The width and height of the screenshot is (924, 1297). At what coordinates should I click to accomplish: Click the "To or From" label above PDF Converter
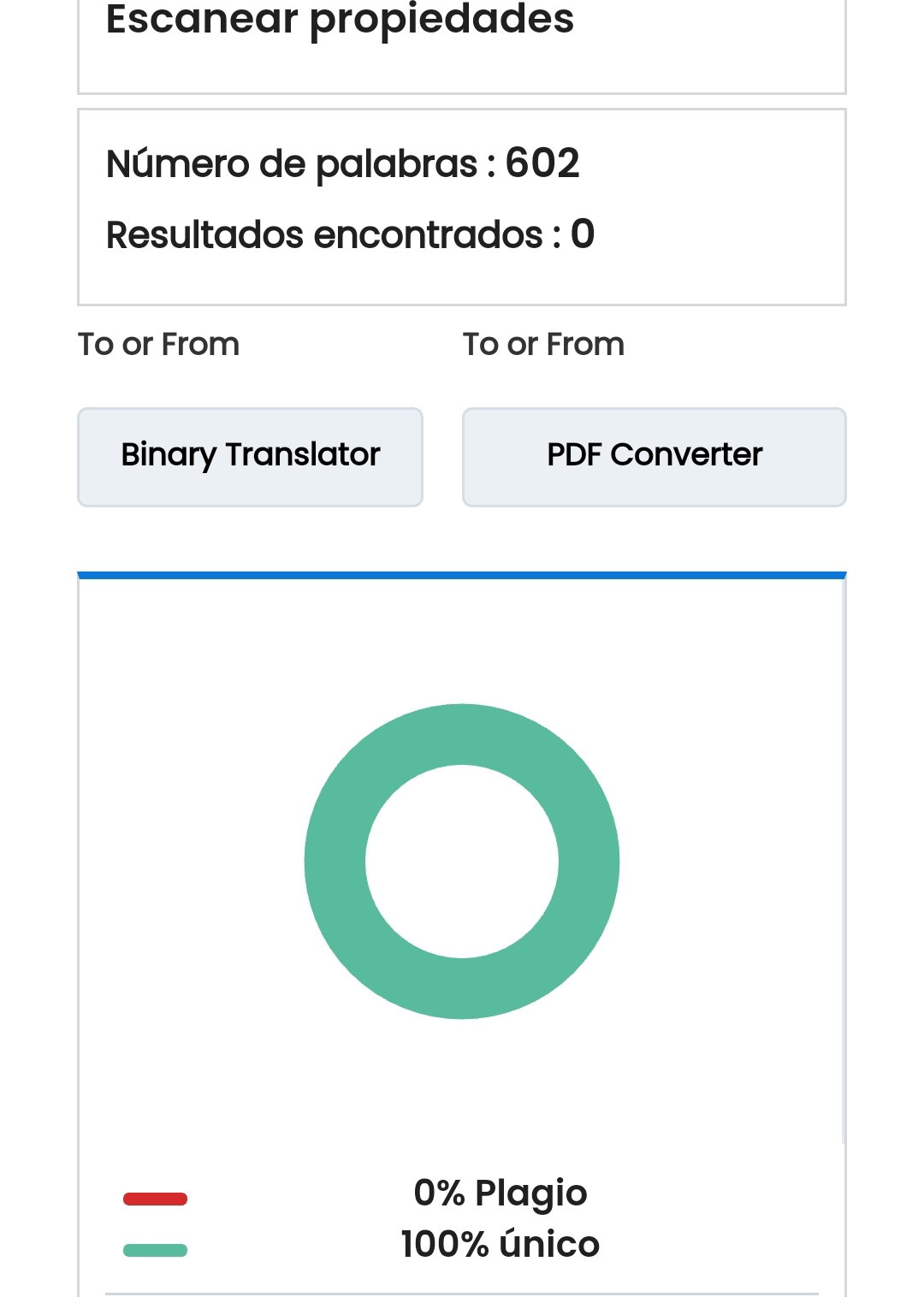click(x=543, y=344)
